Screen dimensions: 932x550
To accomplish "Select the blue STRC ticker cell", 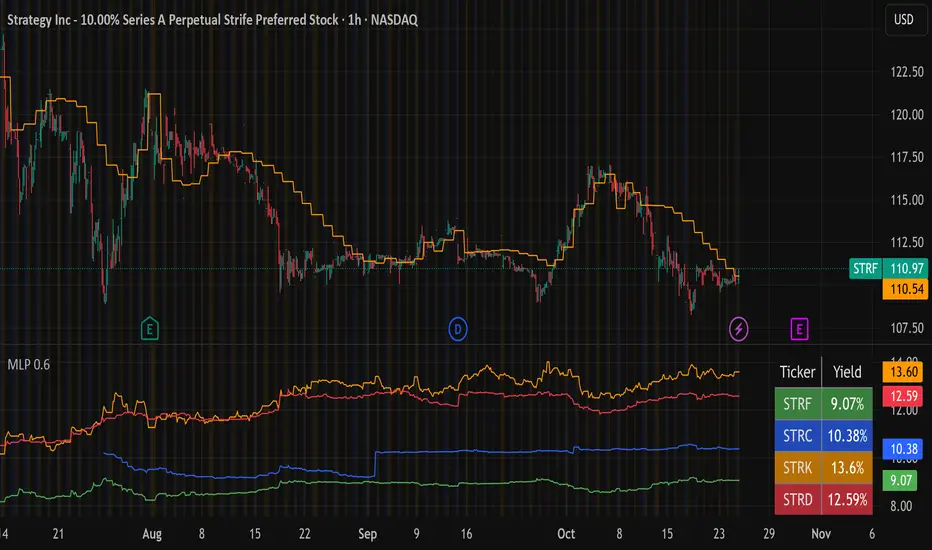I will point(798,436).
